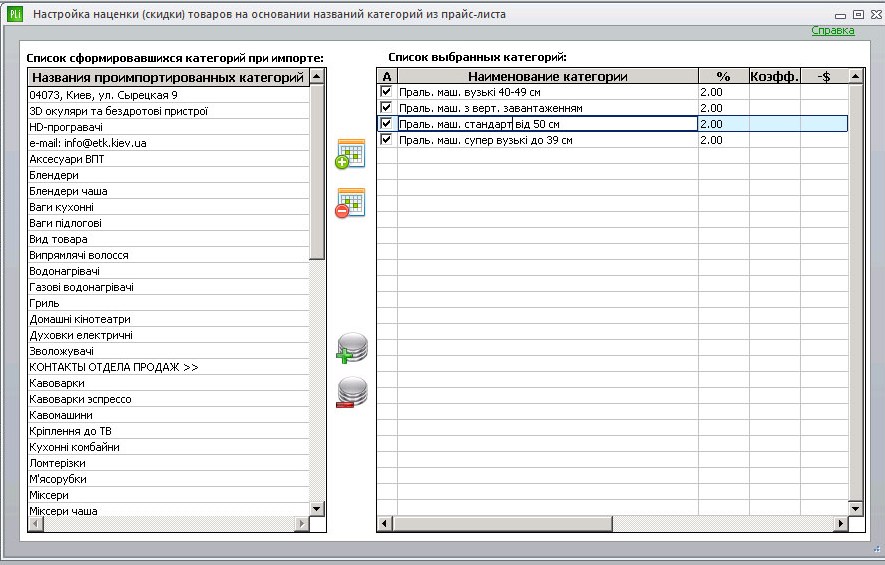Select the 2.00 percent cell for супер вузькі до 39 см

[724, 140]
